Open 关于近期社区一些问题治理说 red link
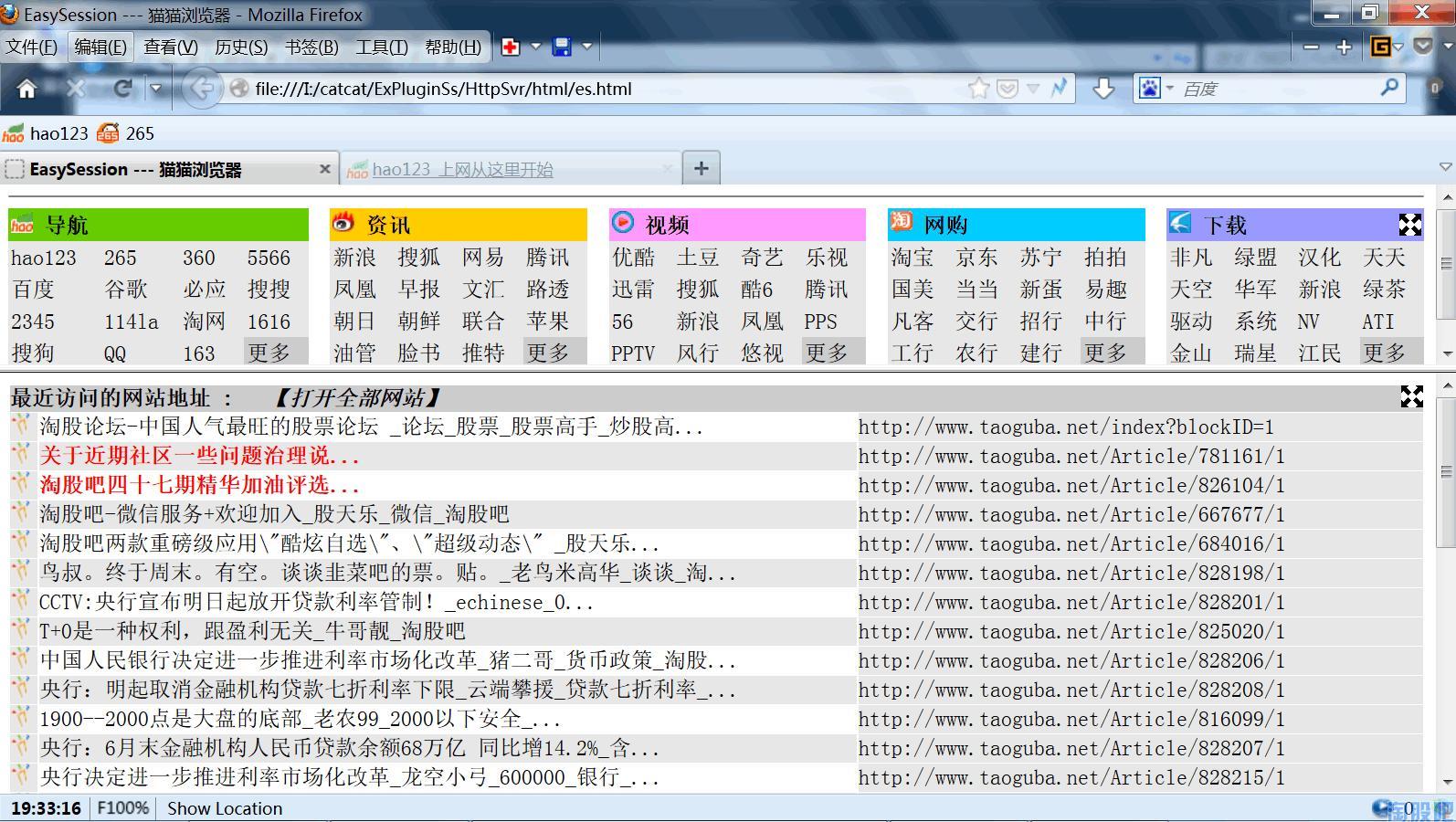 tap(199, 456)
